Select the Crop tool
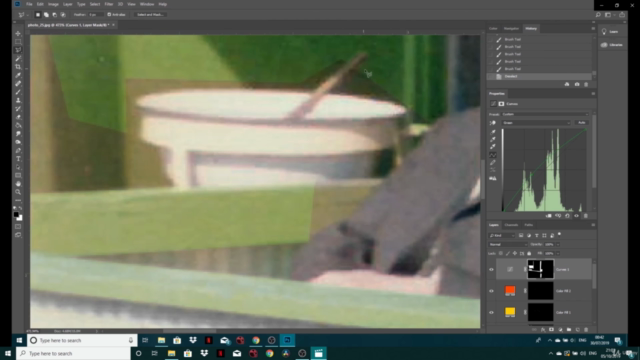This screenshot has height=360, width=640. click(x=18, y=67)
